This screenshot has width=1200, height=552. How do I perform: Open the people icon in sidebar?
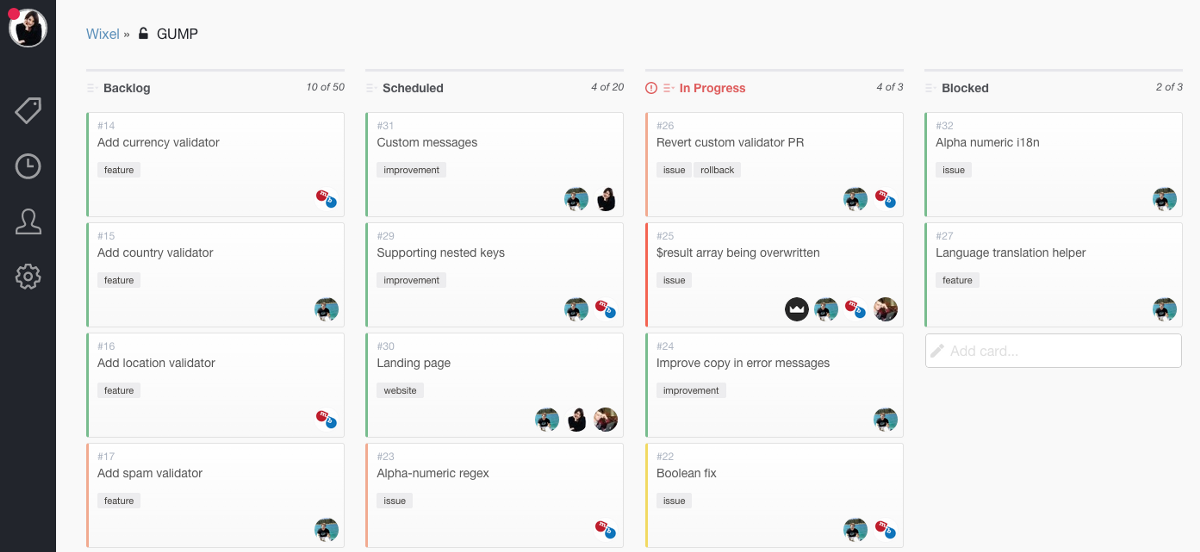pyautogui.click(x=28, y=221)
